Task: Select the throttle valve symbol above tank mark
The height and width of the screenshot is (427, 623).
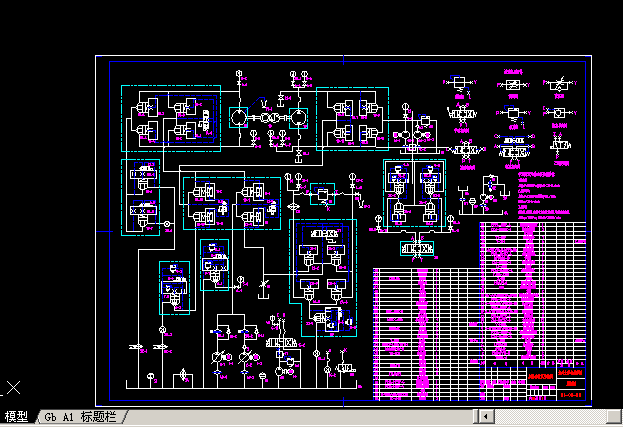Action: click(263, 284)
